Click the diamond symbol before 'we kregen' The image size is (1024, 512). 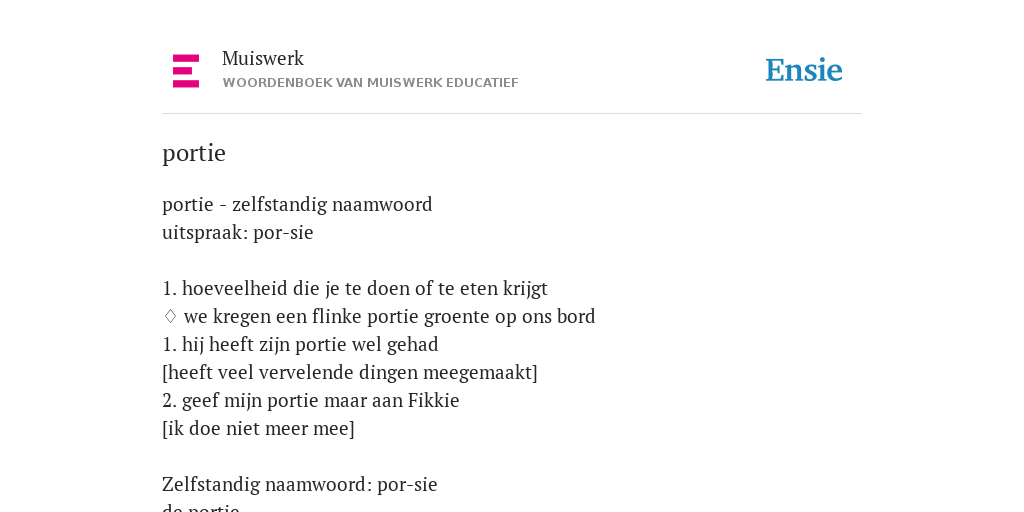coord(170,316)
